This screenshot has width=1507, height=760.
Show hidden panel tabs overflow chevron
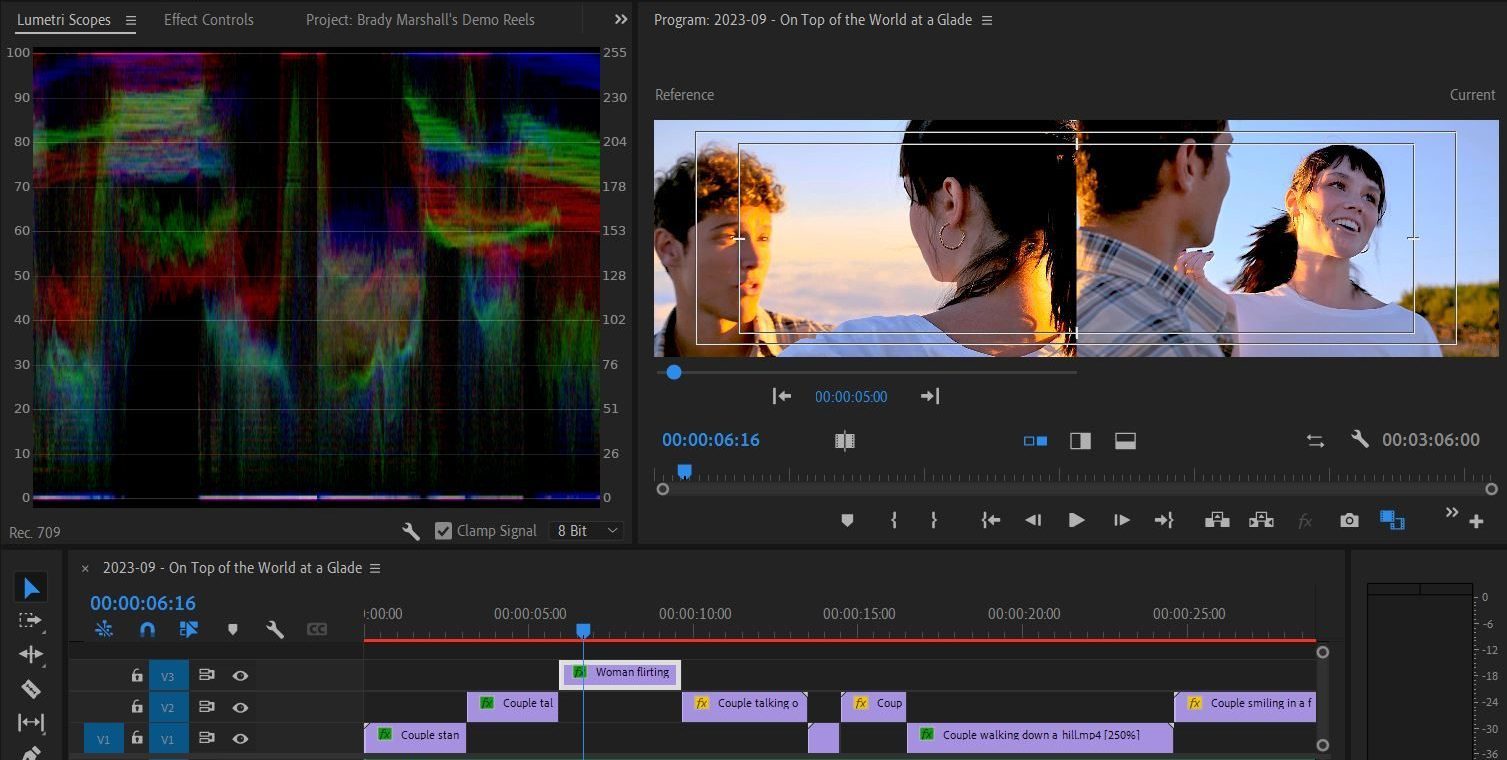[x=621, y=19]
